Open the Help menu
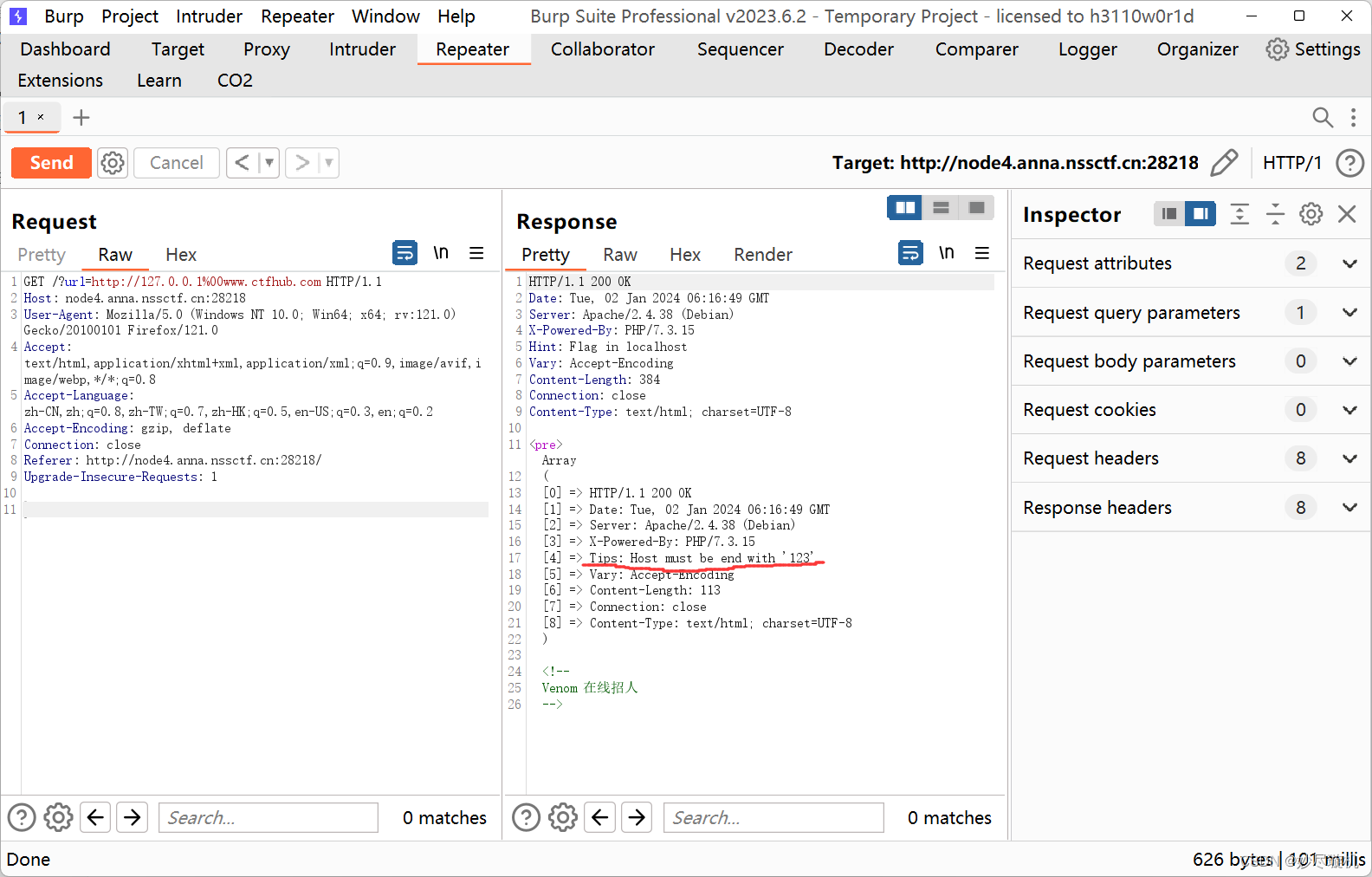The height and width of the screenshot is (877, 1372). pyautogui.click(x=456, y=16)
